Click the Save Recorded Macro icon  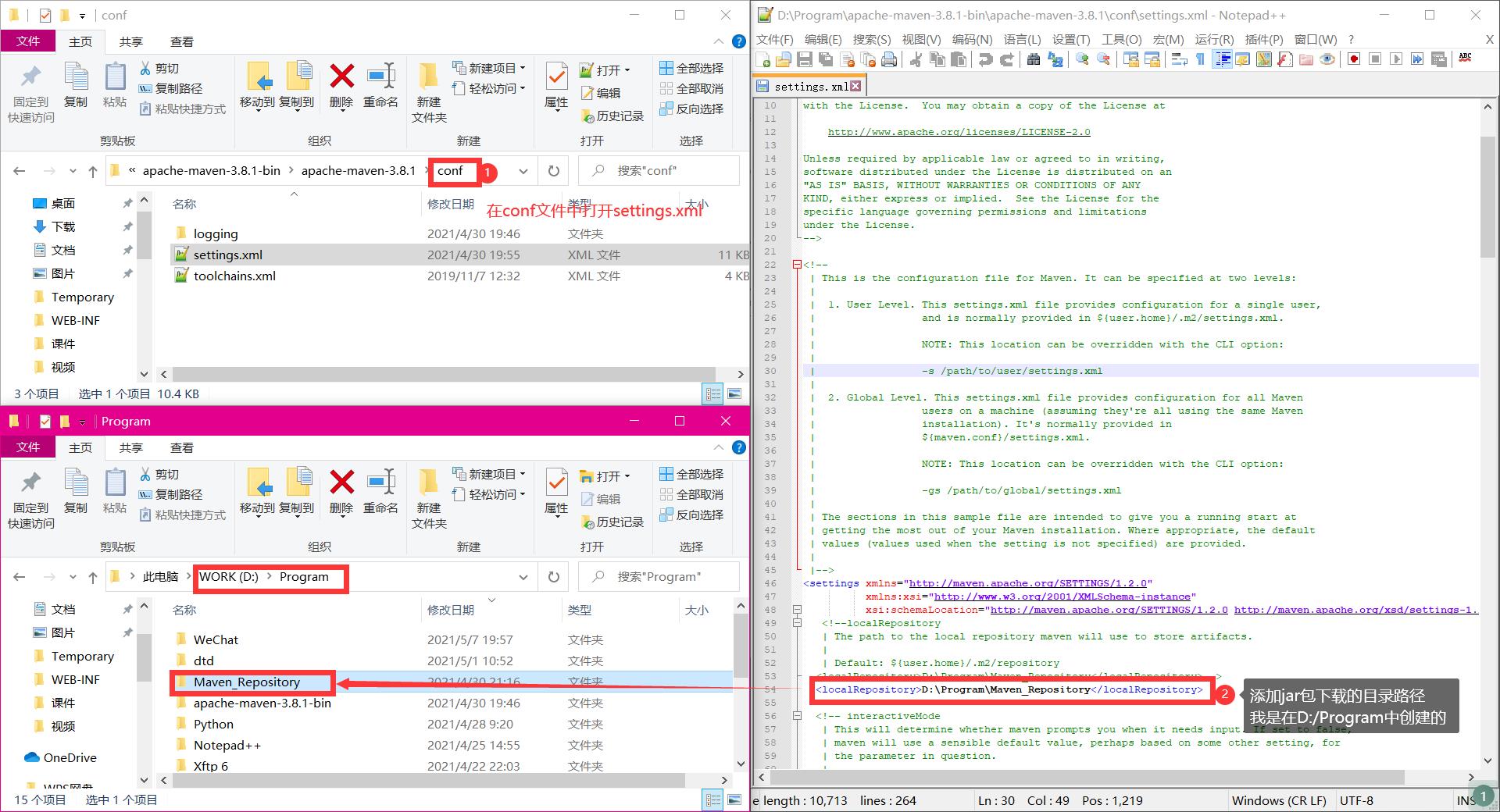(x=1438, y=59)
